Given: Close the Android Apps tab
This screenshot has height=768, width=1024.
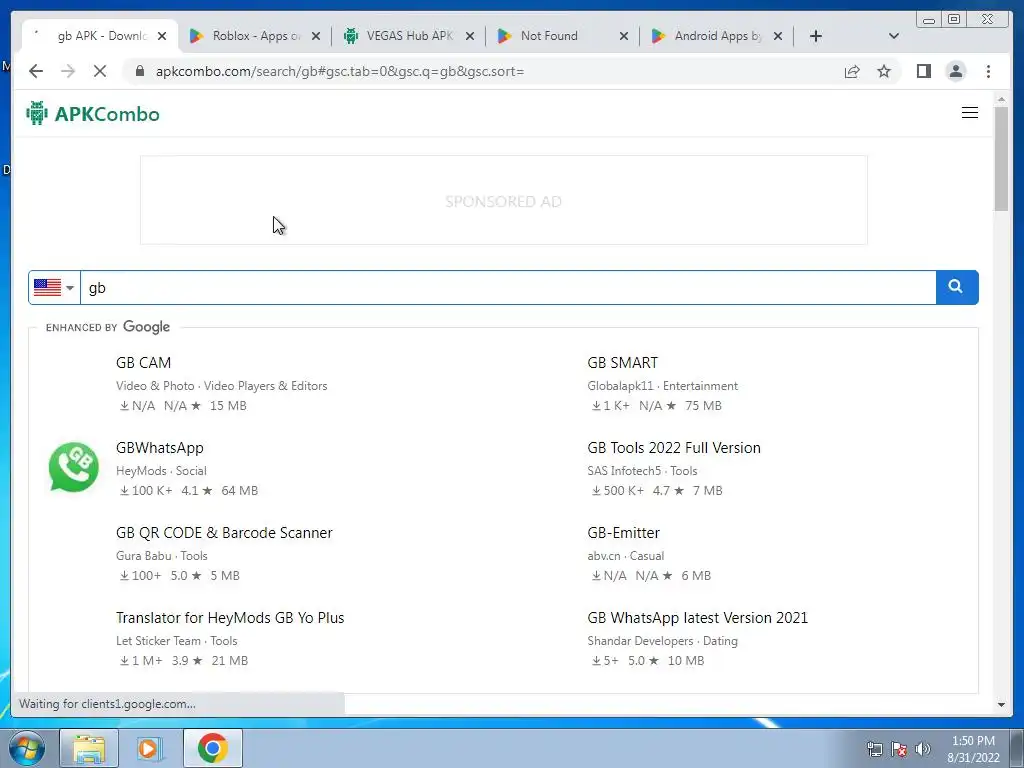Looking at the screenshot, I should click(x=778, y=37).
